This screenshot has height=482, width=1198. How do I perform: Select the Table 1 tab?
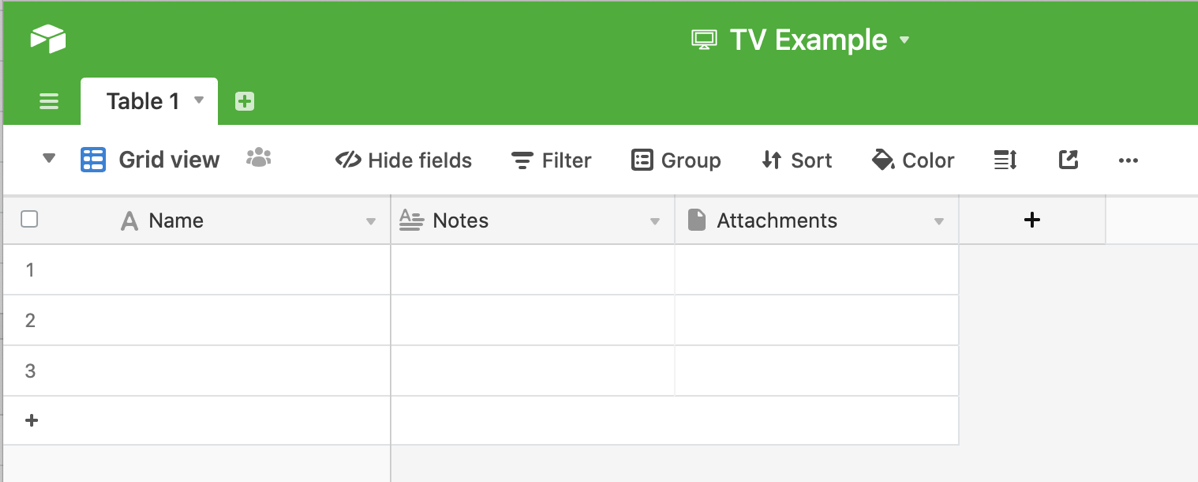(143, 101)
